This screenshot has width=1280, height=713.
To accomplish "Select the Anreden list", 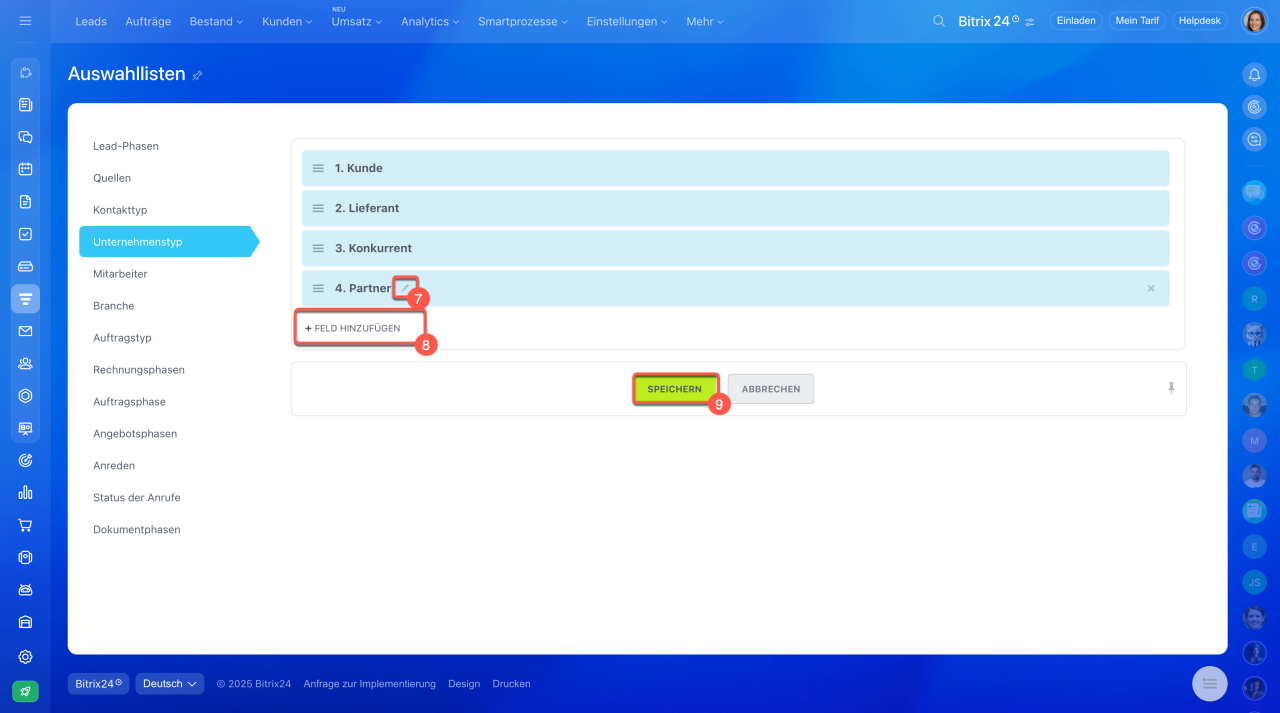I will pos(114,466).
